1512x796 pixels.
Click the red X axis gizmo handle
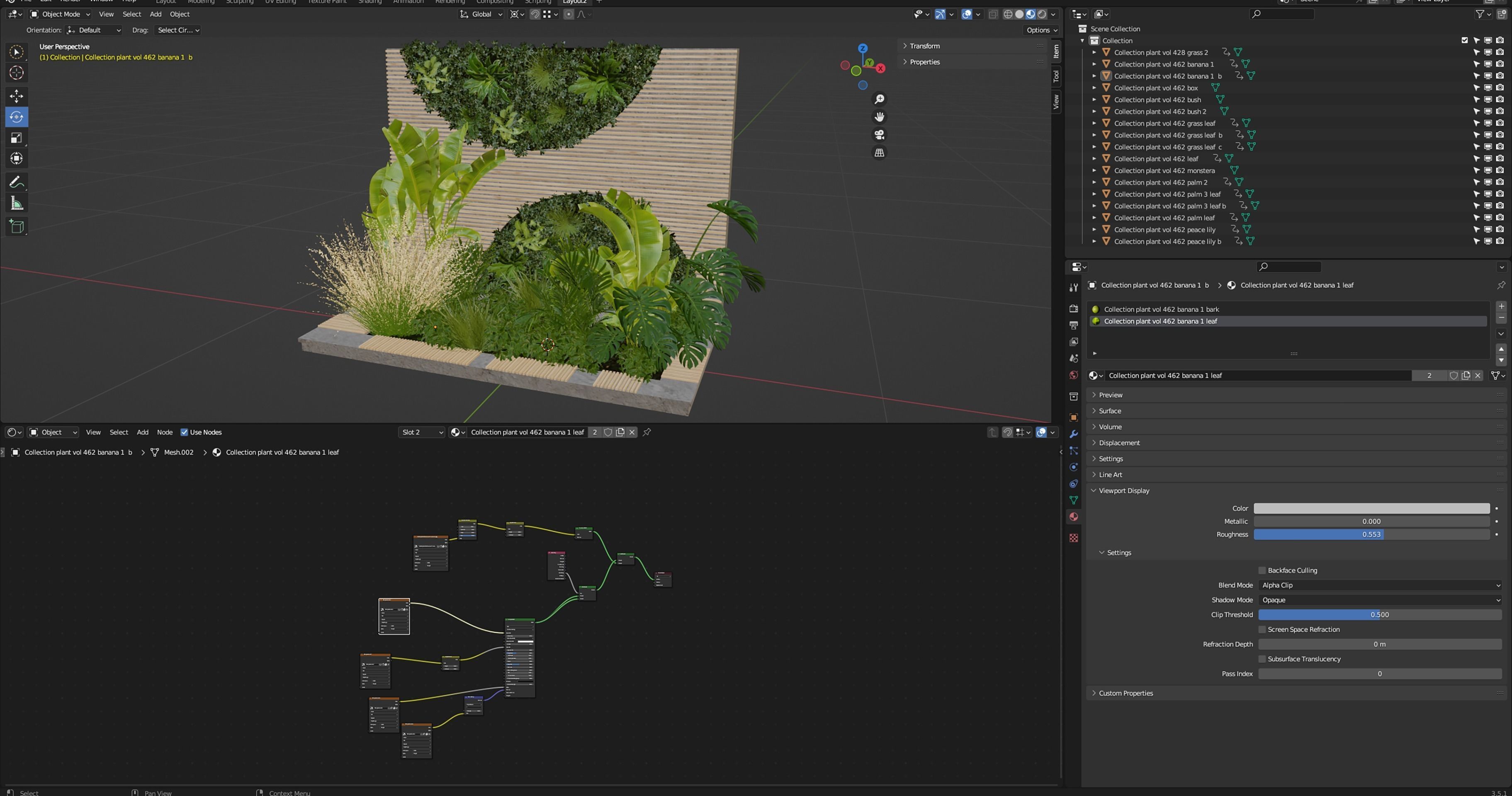[880, 68]
